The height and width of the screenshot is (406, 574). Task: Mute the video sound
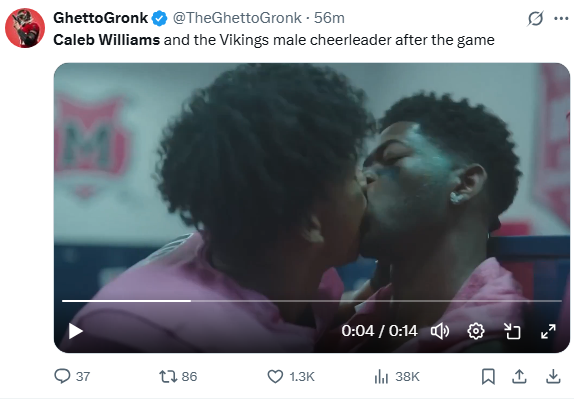440,331
